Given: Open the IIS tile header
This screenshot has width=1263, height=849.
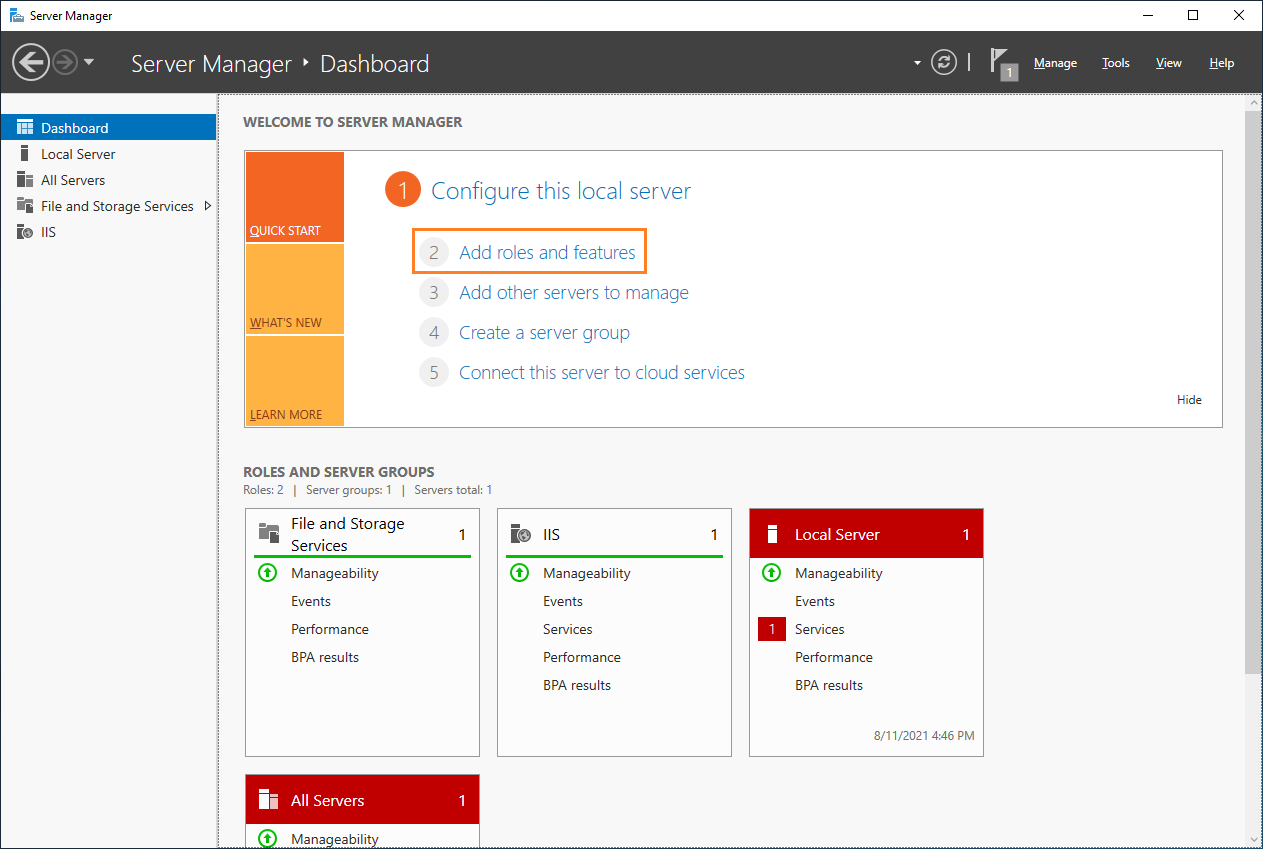Looking at the screenshot, I should (x=614, y=534).
